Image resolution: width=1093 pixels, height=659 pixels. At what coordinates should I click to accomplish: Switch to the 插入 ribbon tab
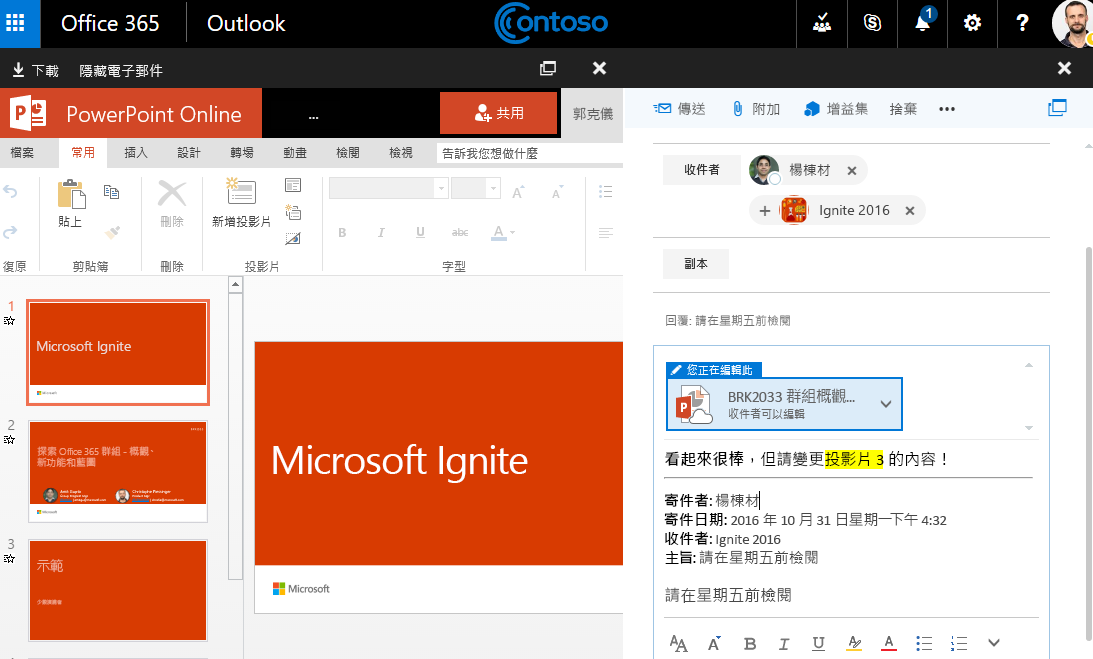point(135,153)
